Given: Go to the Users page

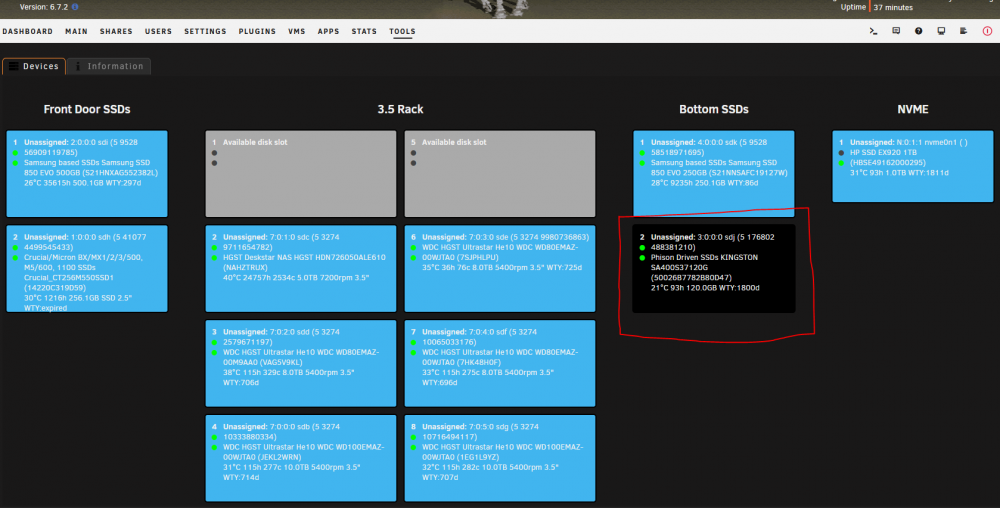Looking at the screenshot, I should 158,31.
